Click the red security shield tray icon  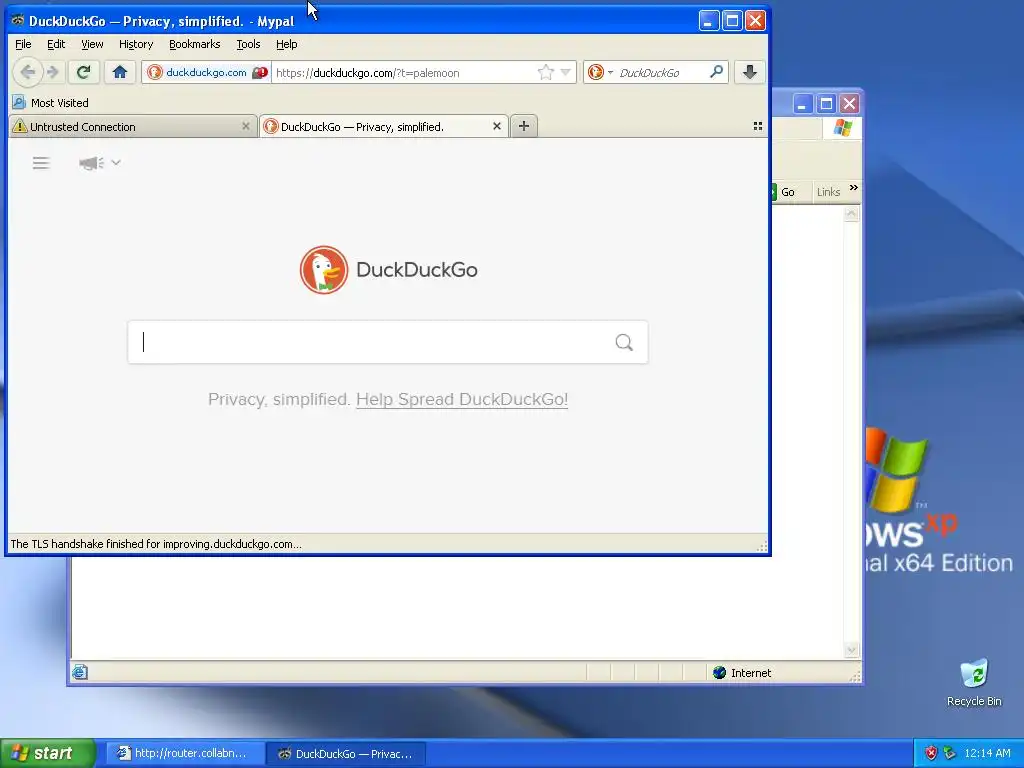coord(931,753)
